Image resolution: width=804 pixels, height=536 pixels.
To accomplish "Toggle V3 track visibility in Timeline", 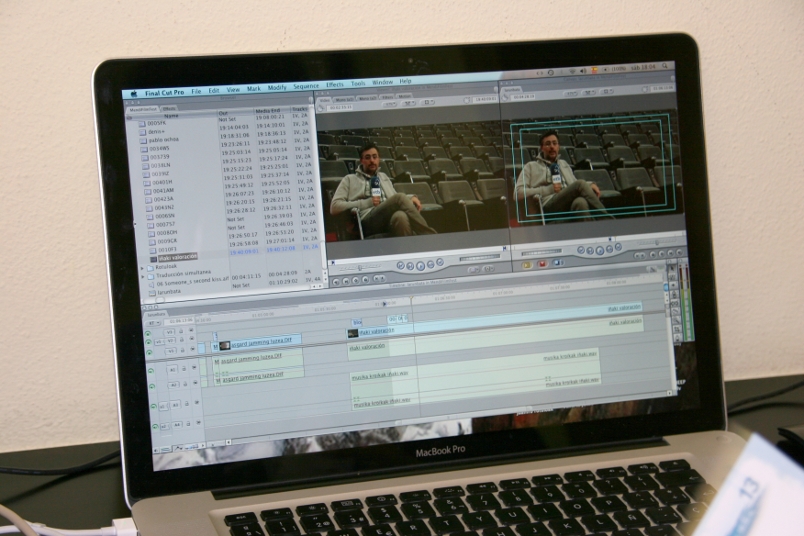I will pos(149,334).
